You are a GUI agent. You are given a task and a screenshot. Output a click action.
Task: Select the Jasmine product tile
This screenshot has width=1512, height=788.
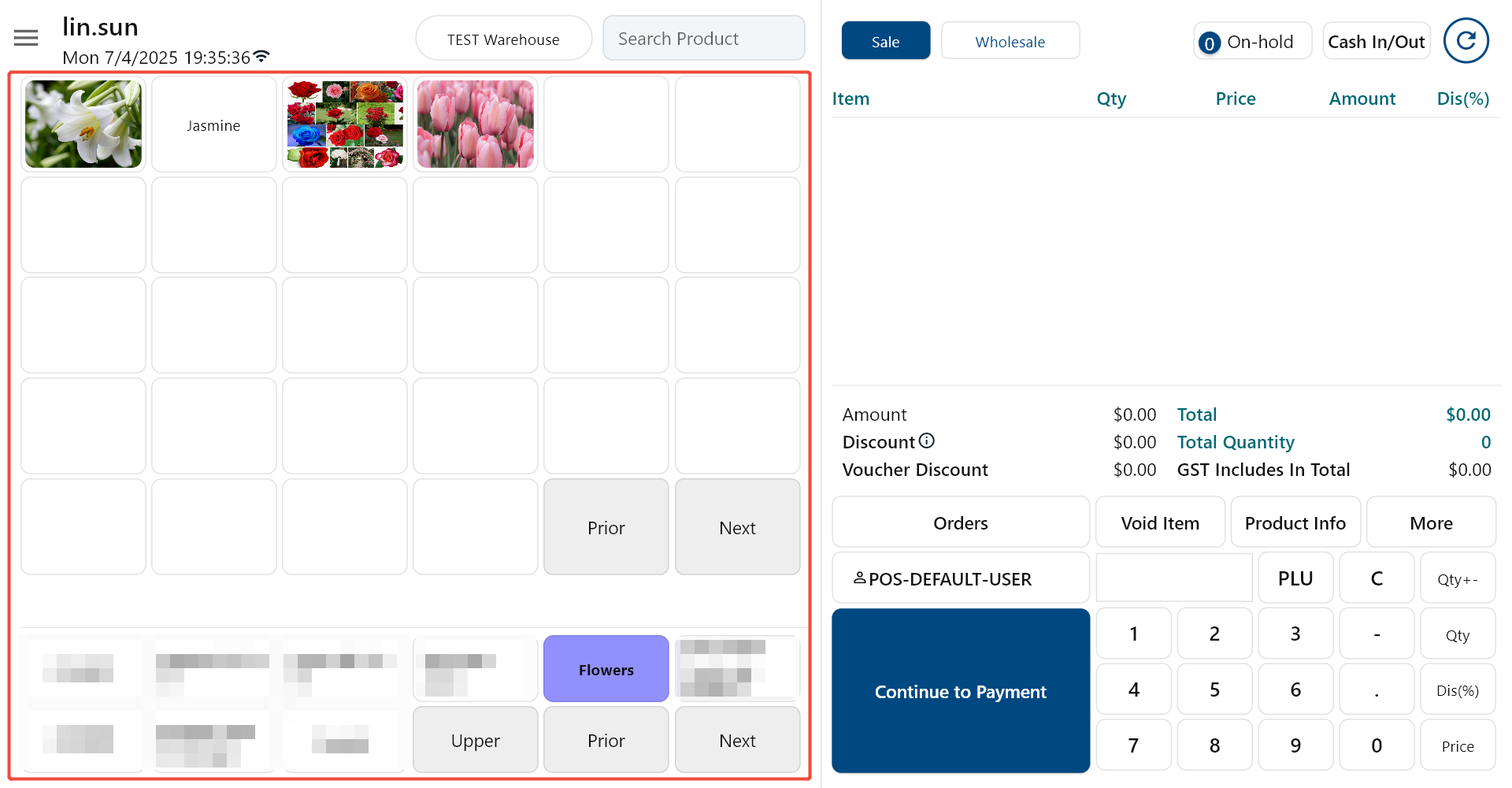(x=213, y=125)
